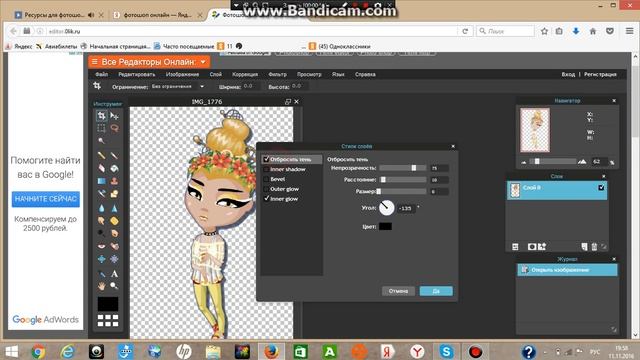Viewport: 640px width, 360px height.
Task: Enable the Outer glow checkbox
Action: pyautogui.click(x=266, y=189)
